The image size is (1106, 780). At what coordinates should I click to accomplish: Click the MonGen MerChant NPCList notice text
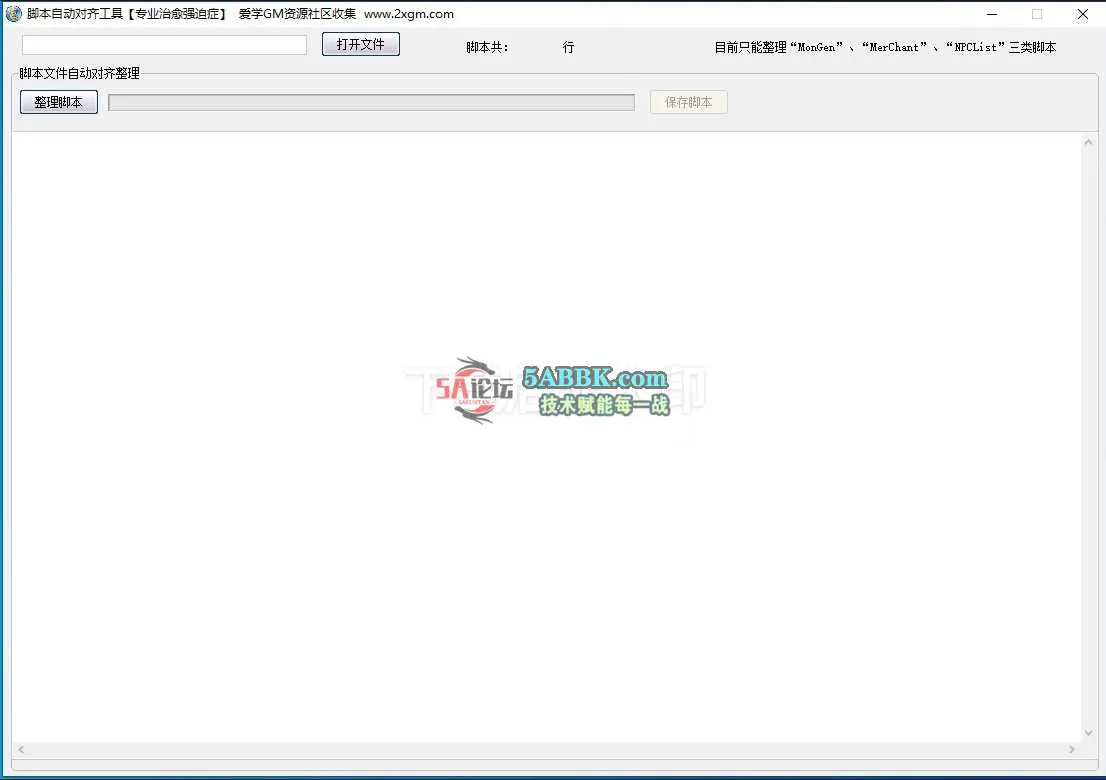884,47
